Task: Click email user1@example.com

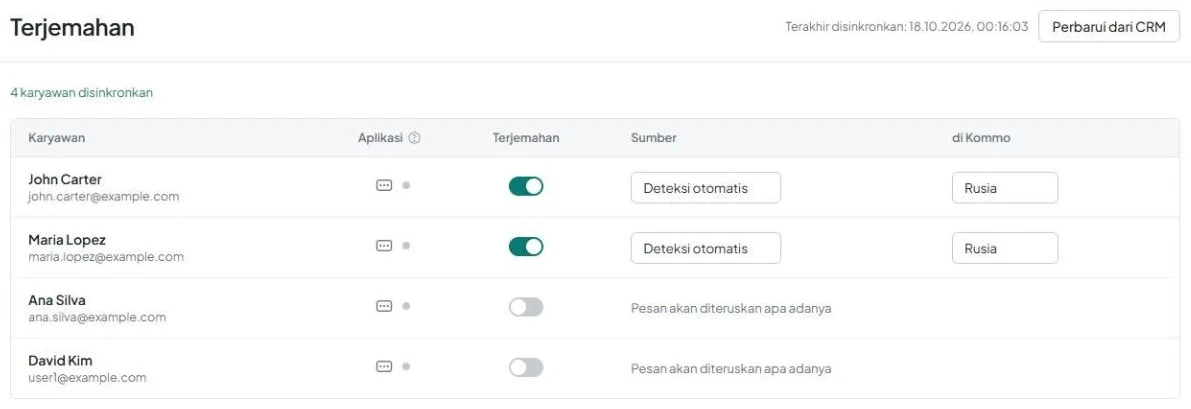Action: point(87,378)
